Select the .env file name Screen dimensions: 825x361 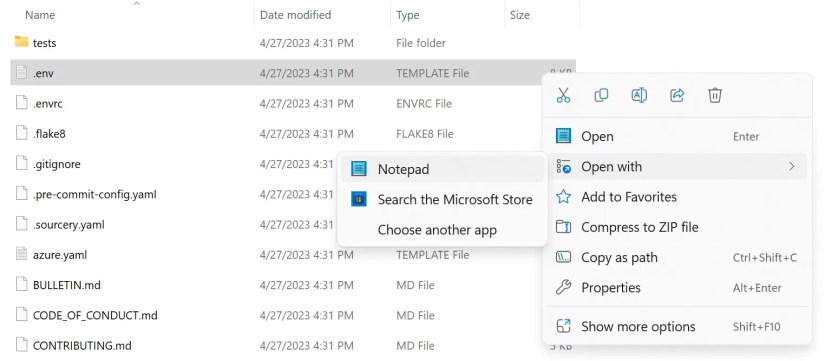point(43,73)
